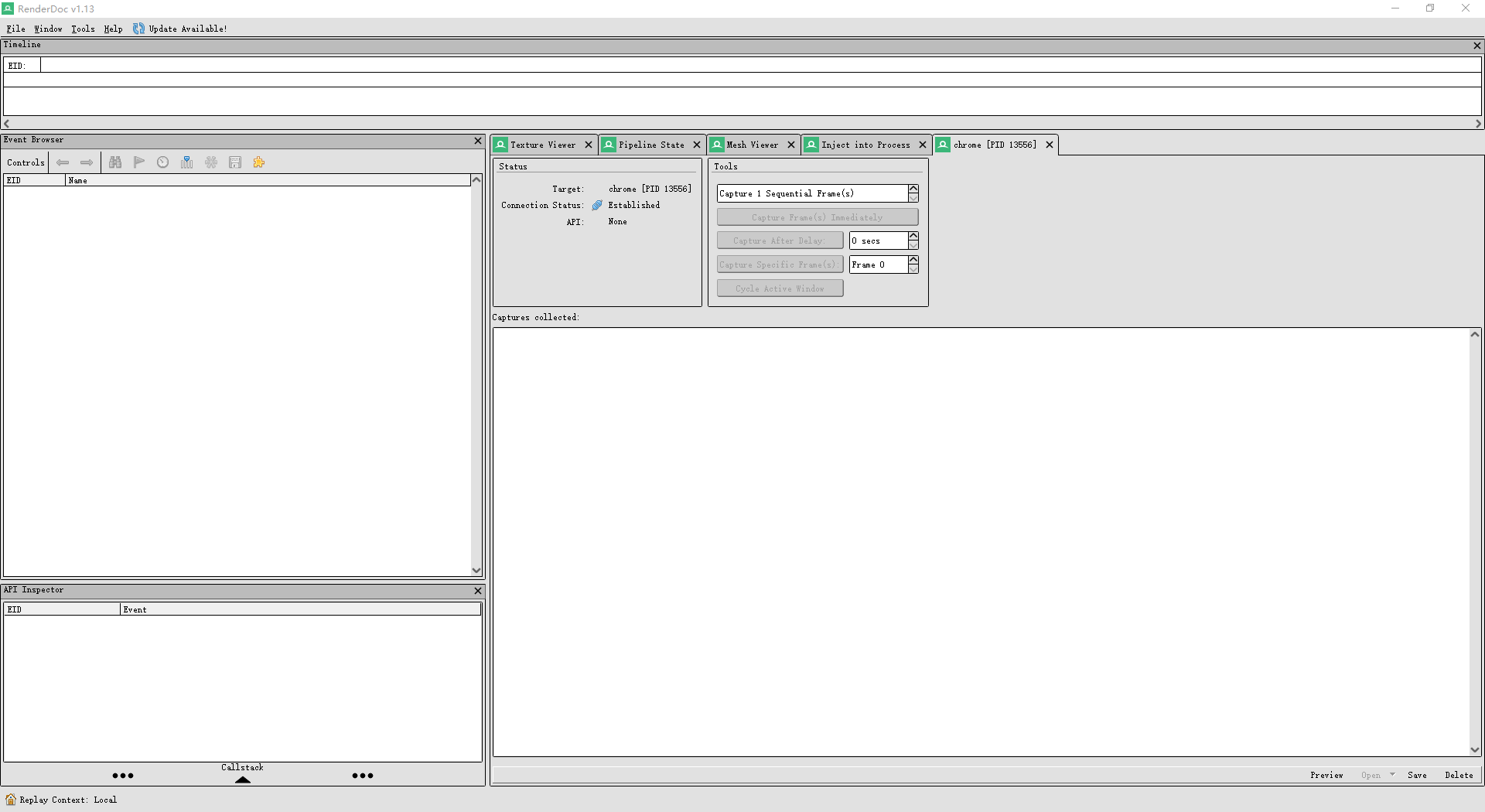The height and width of the screenshot is (812, 1485).
Task: Increase specific frame number with up arrow
Action: click(913, 260)
